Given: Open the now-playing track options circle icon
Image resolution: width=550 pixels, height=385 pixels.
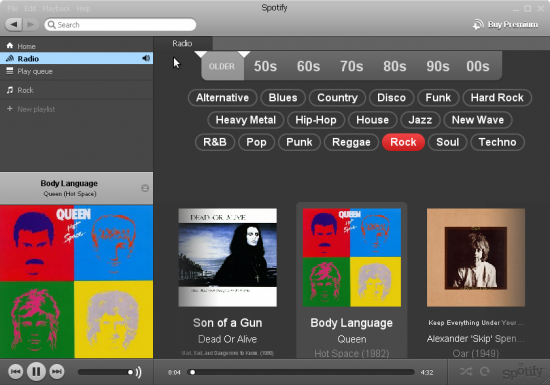Looking at the screenshot, I should (x=145, y=188).
